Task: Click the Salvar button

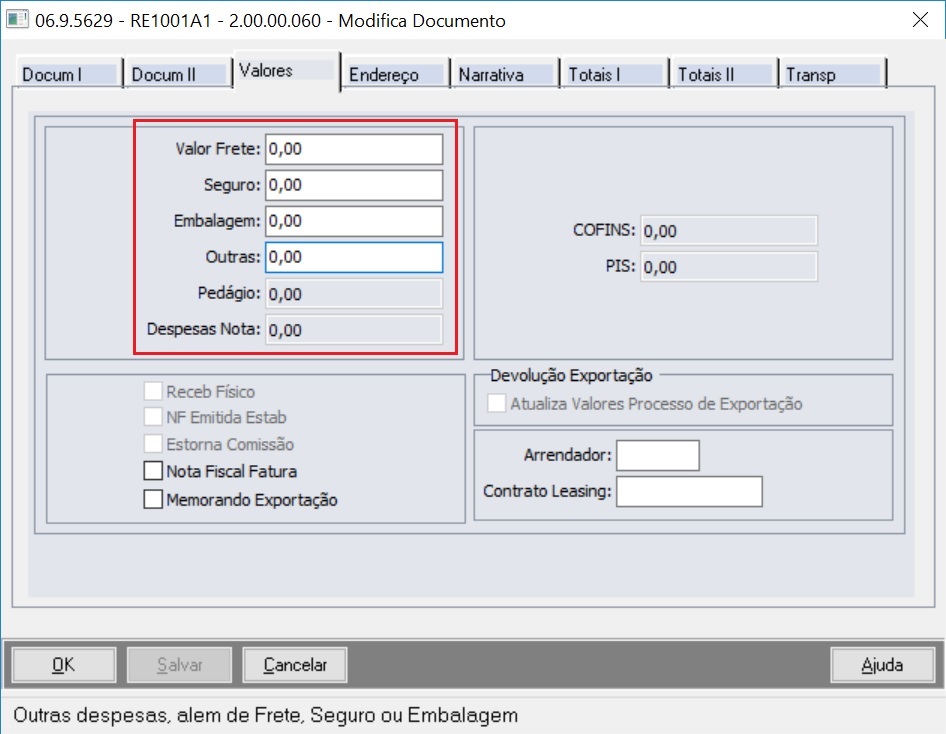Action: [179, 665]
